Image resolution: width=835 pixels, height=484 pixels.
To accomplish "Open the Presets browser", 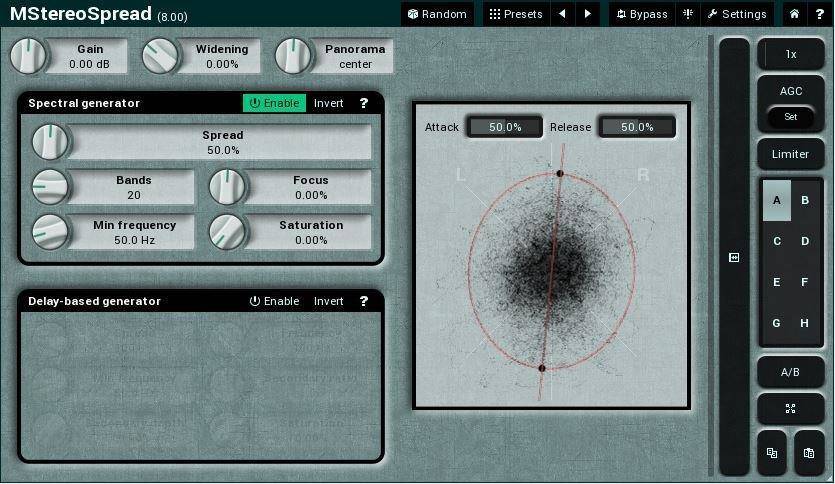I will coord(515,14).
